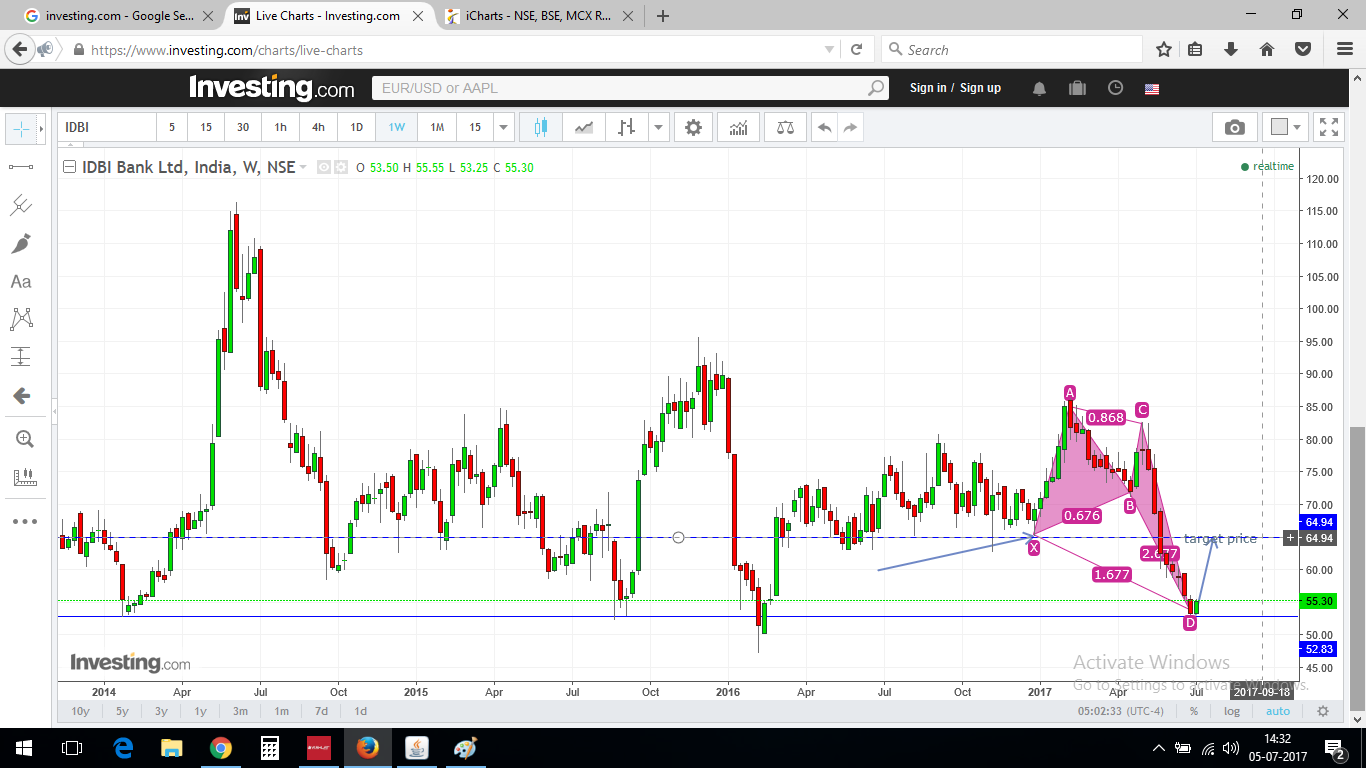Click the measure ruler with candles icon
This screenshot has height=768, width=1366.
24,477
